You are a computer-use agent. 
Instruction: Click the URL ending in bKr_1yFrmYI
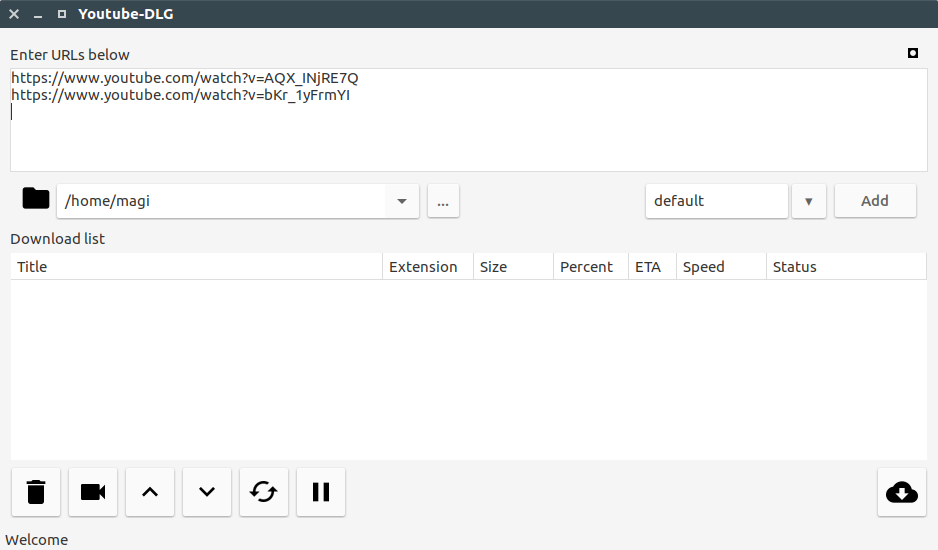180,95
